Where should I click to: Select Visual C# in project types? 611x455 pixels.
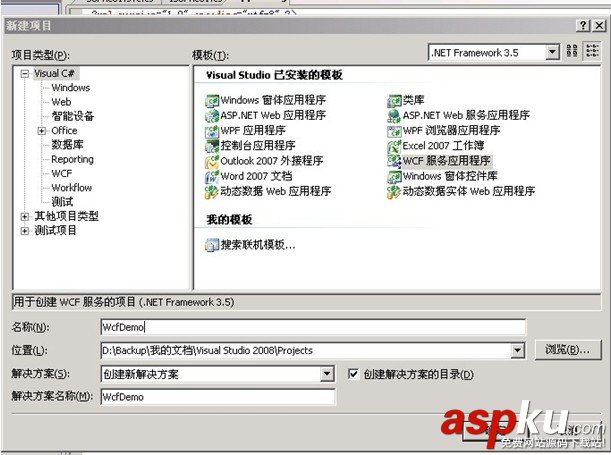click(54, 73)
